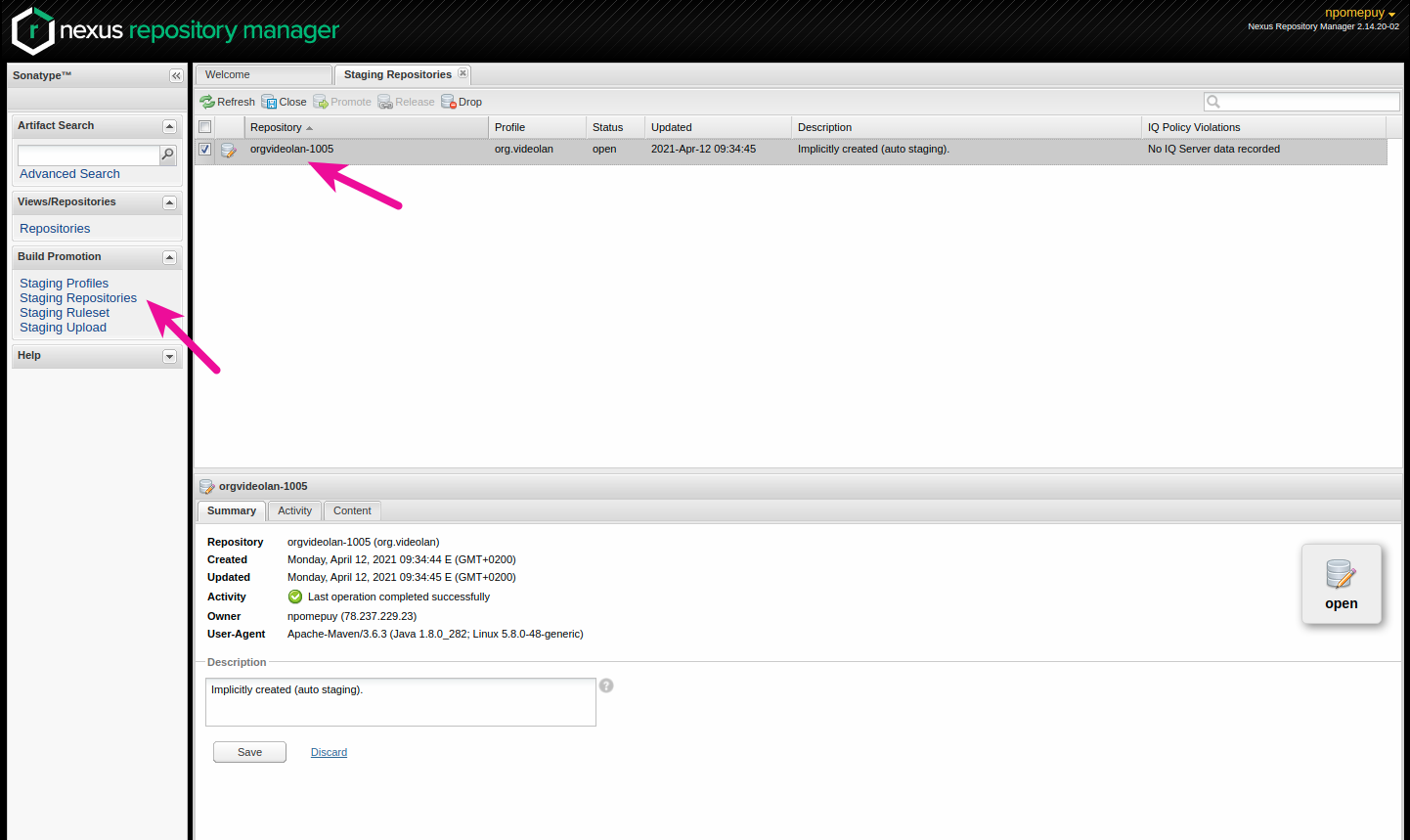
Task: Click the Release toolbar button
Action: pos(406,102)
